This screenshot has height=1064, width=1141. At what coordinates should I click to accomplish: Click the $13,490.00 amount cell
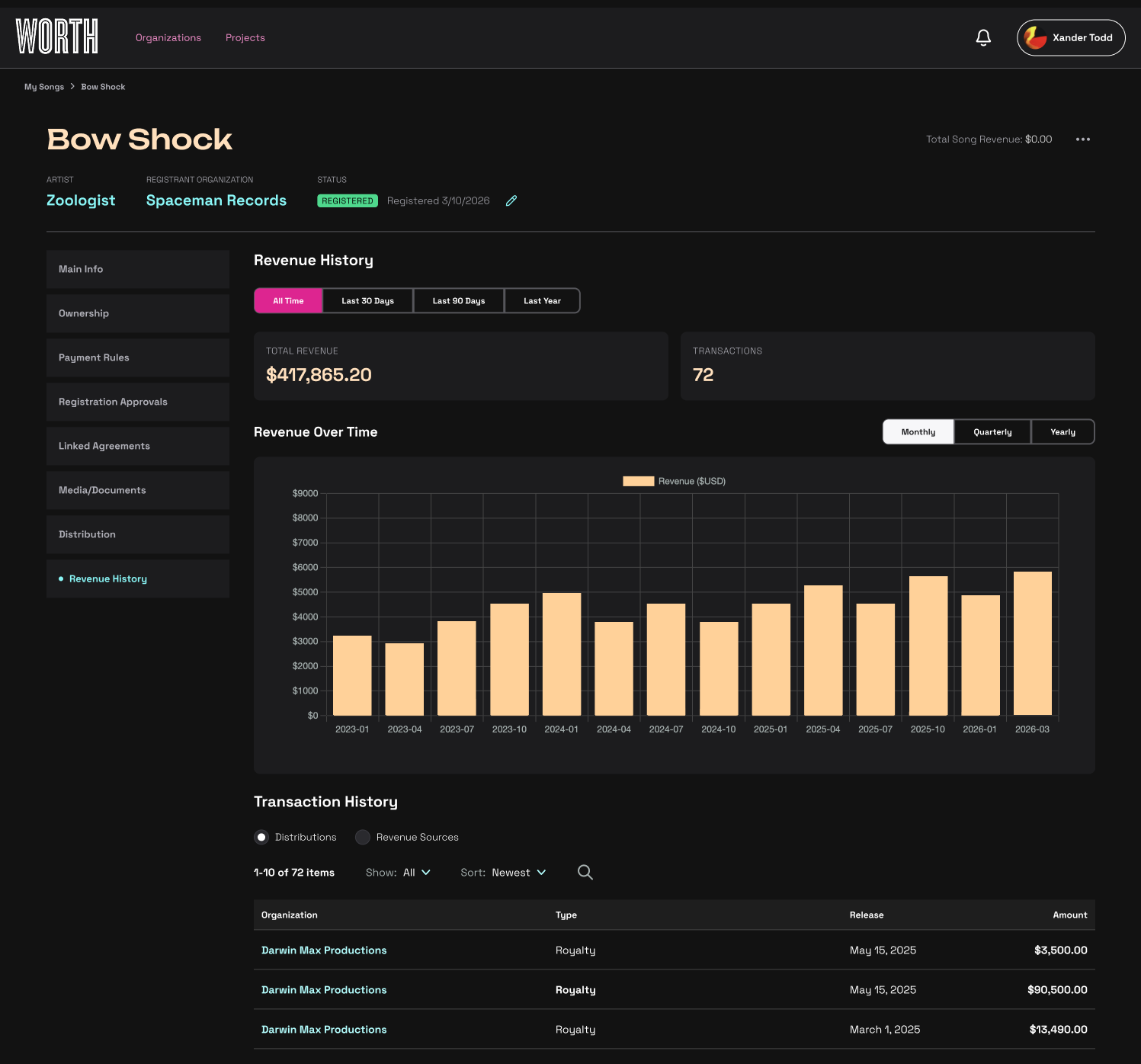click(1058, 1029)
